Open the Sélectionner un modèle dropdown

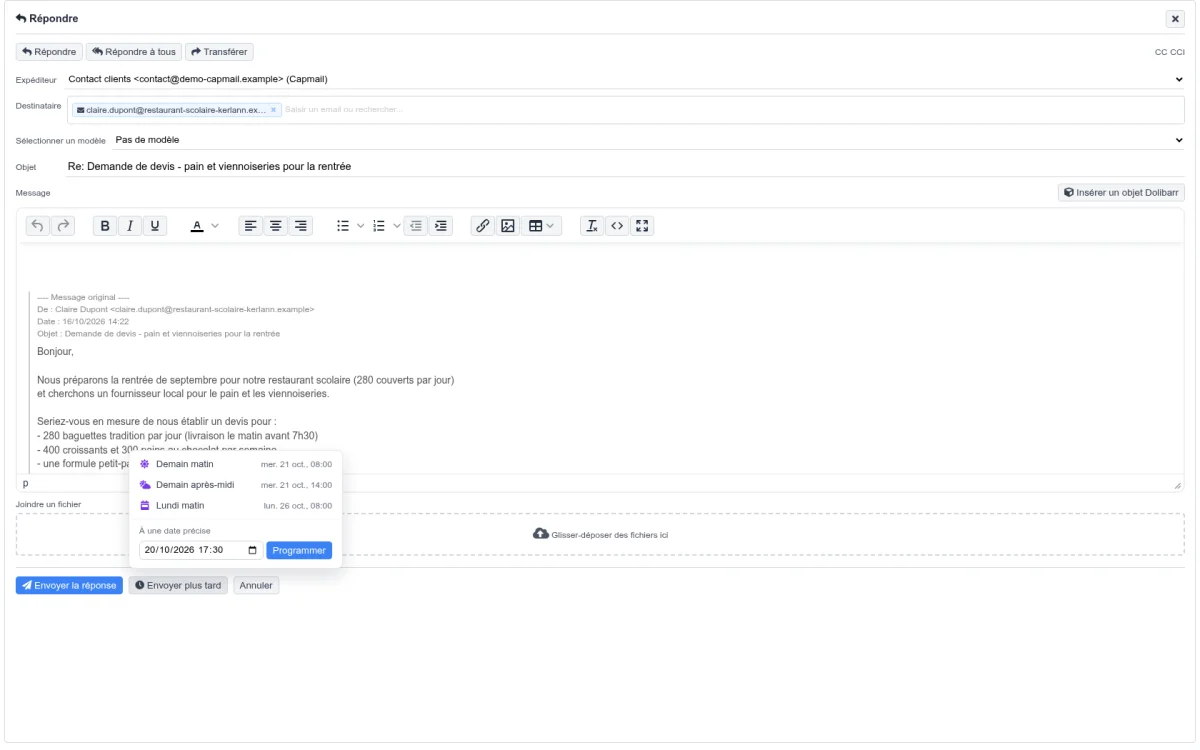[x=648, y=140]
